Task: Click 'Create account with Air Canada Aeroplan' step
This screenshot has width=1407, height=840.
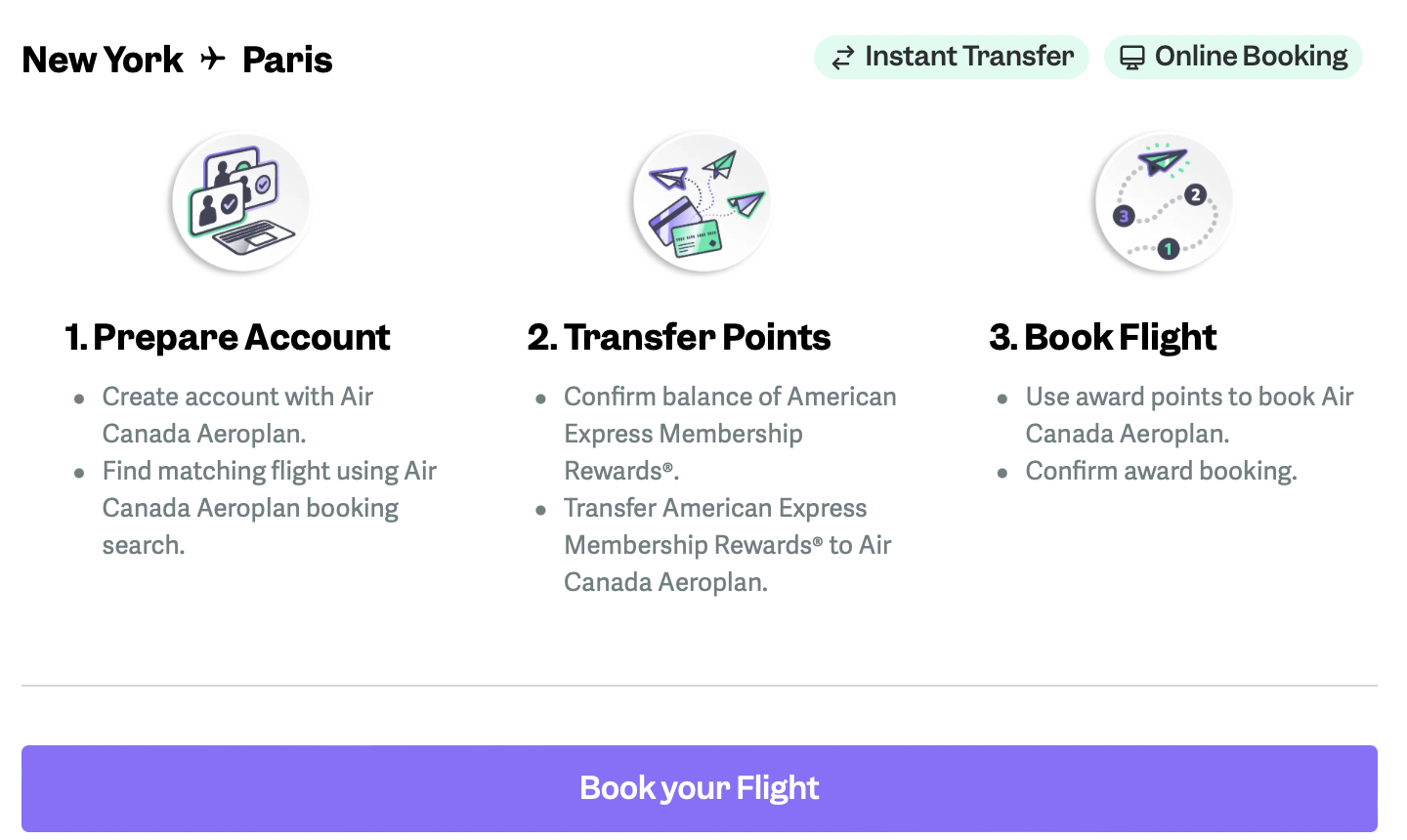Action: click(x=237, y=415)
